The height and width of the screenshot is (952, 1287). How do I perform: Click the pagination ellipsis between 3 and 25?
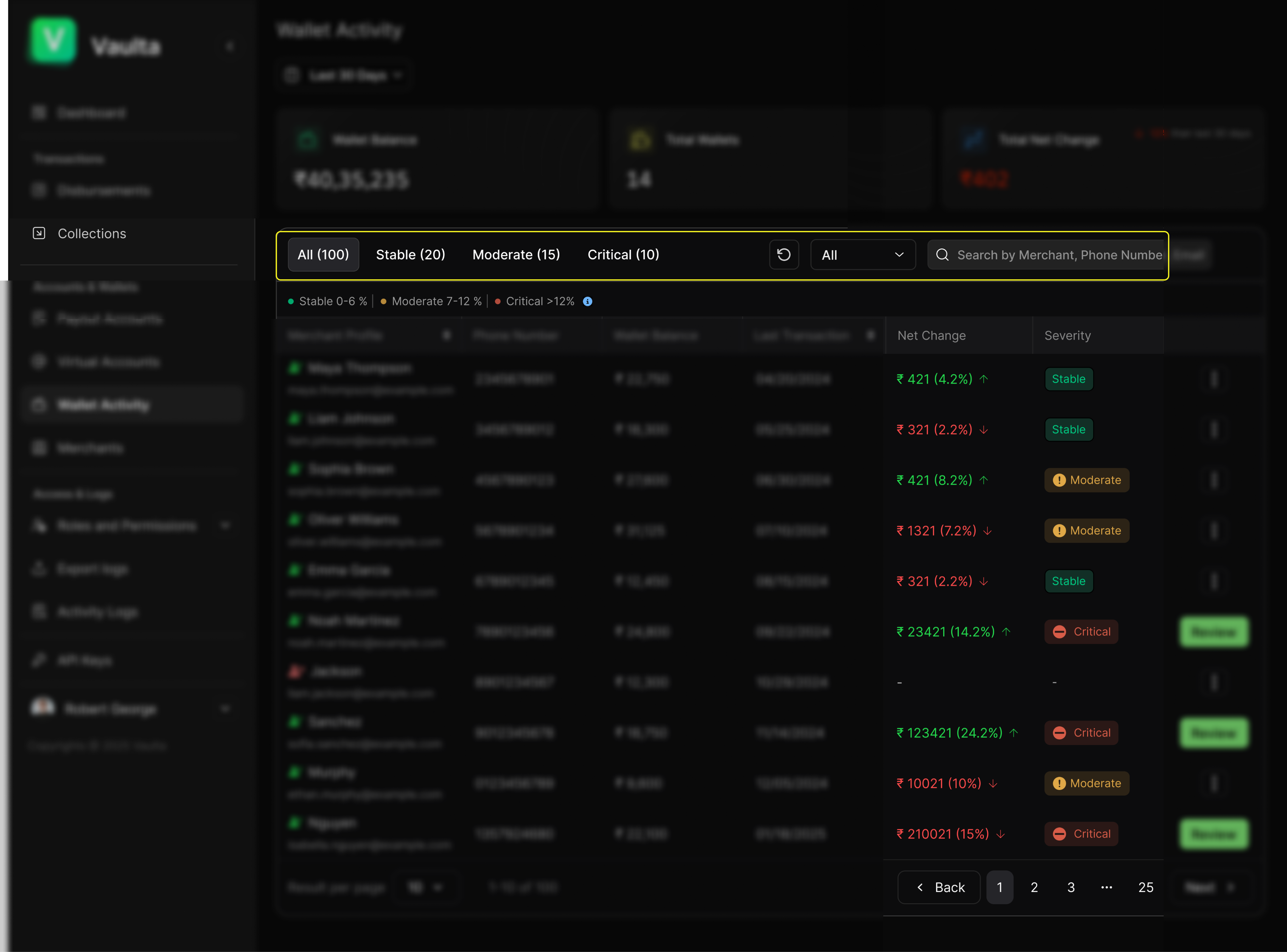tap(1106, 887)
